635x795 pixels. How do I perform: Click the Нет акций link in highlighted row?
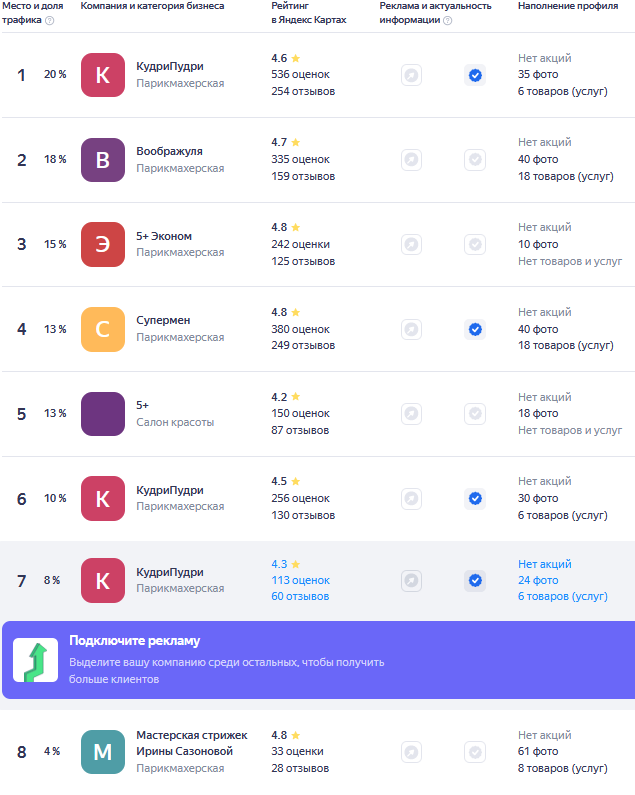pos(545,564)
